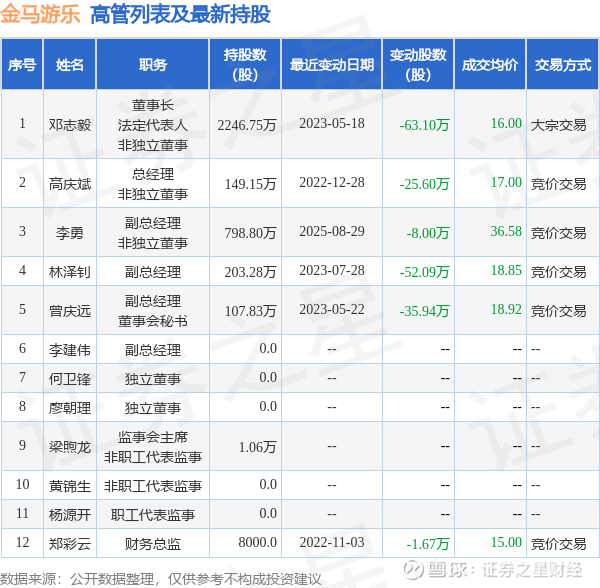Click 总经理 in 高庆斌's row
Image resolution: width=600 pixels, height=588 pixels.
coord(153,174)
